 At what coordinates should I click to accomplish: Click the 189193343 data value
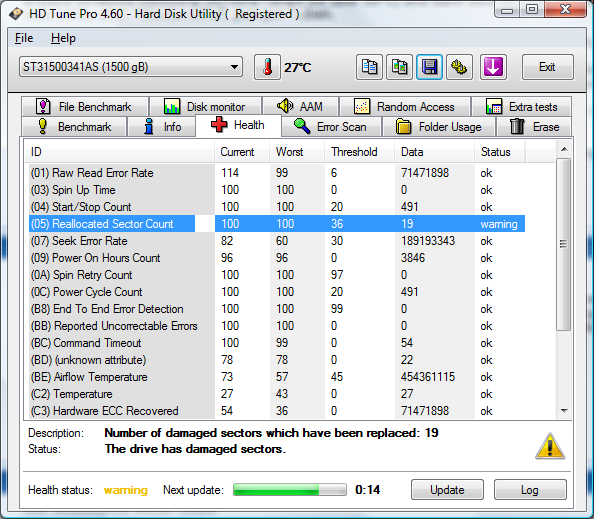(x=428, y=241)
